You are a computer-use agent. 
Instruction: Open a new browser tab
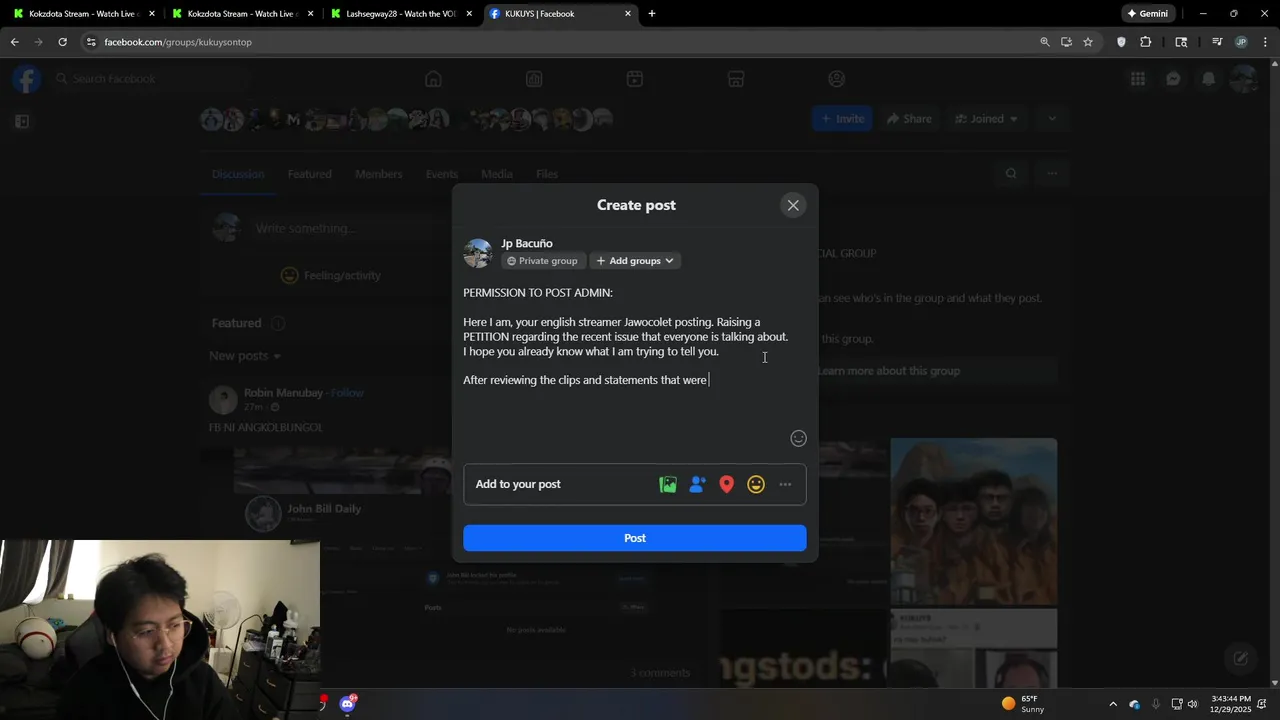(x=652, y=14)
